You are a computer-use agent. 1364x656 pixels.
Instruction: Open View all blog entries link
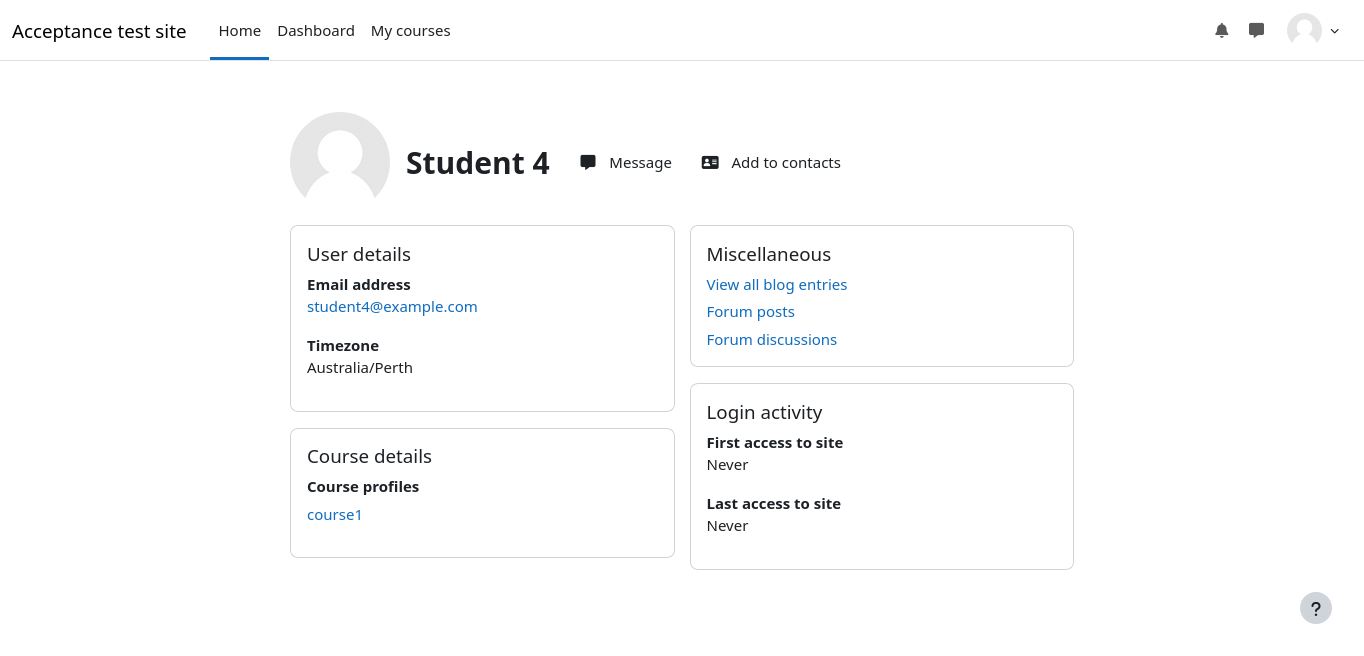[776, 284]
